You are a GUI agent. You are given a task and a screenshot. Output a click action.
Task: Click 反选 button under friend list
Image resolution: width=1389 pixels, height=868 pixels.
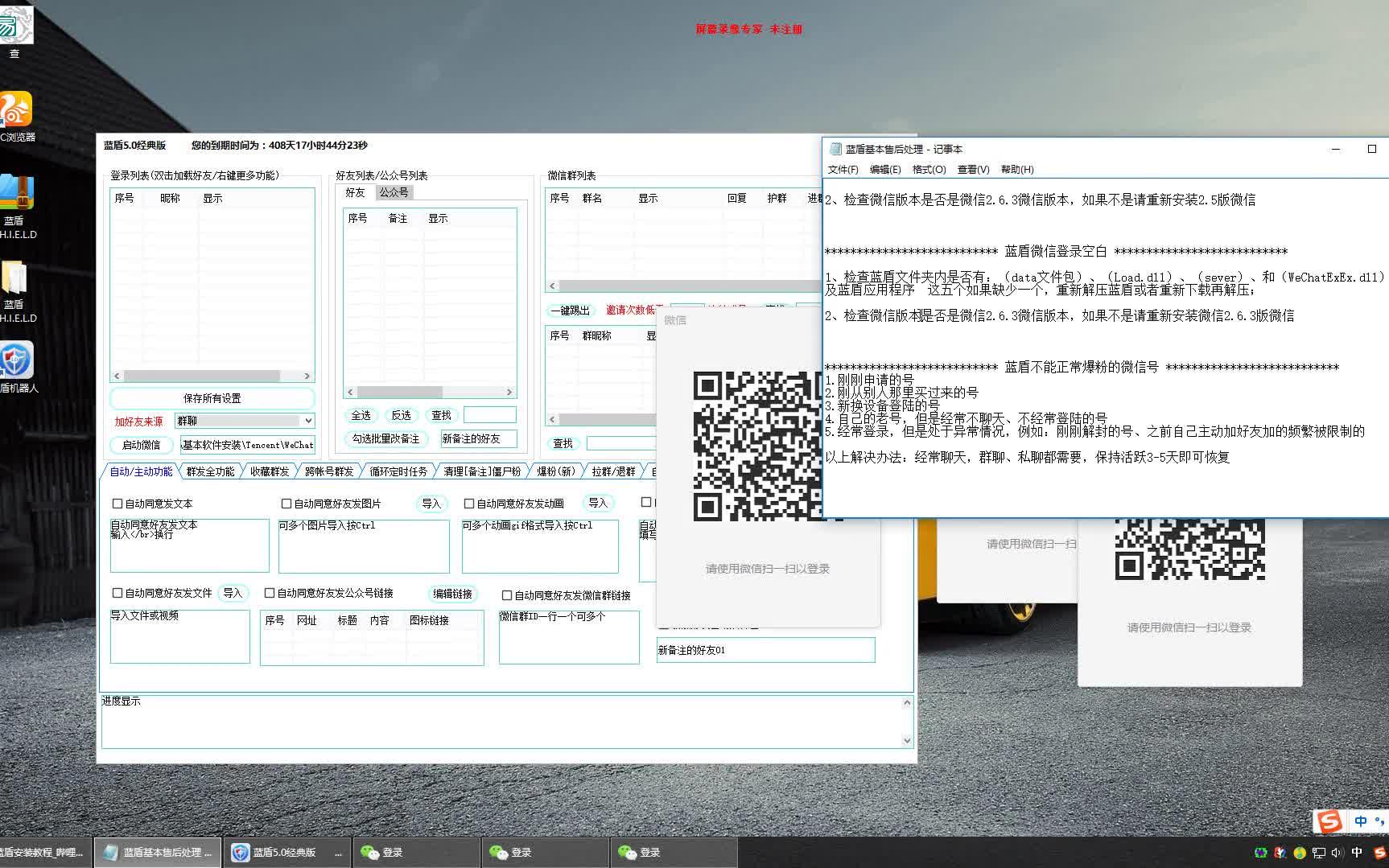401,415
